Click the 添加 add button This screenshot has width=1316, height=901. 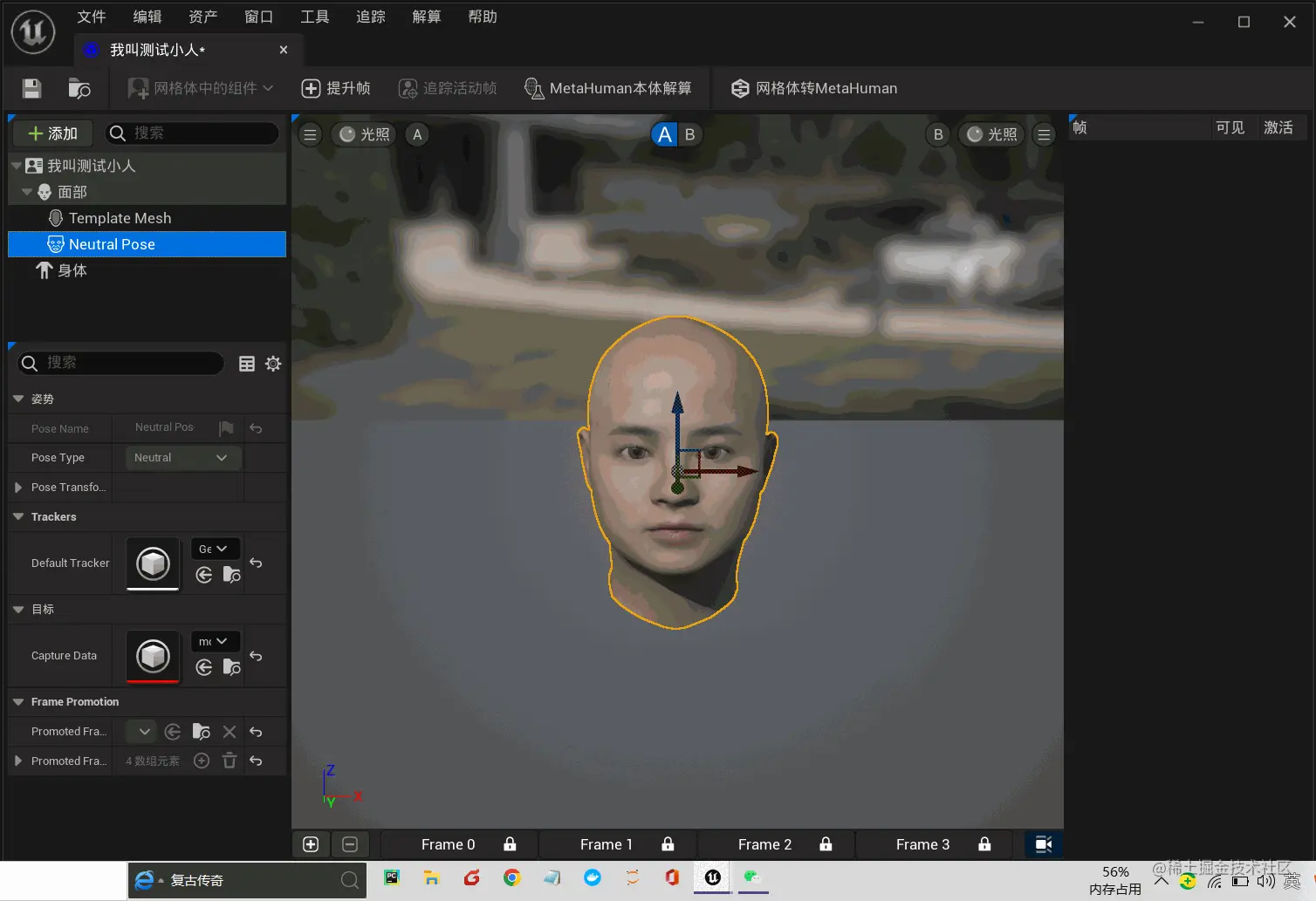[x=53, y=133]
